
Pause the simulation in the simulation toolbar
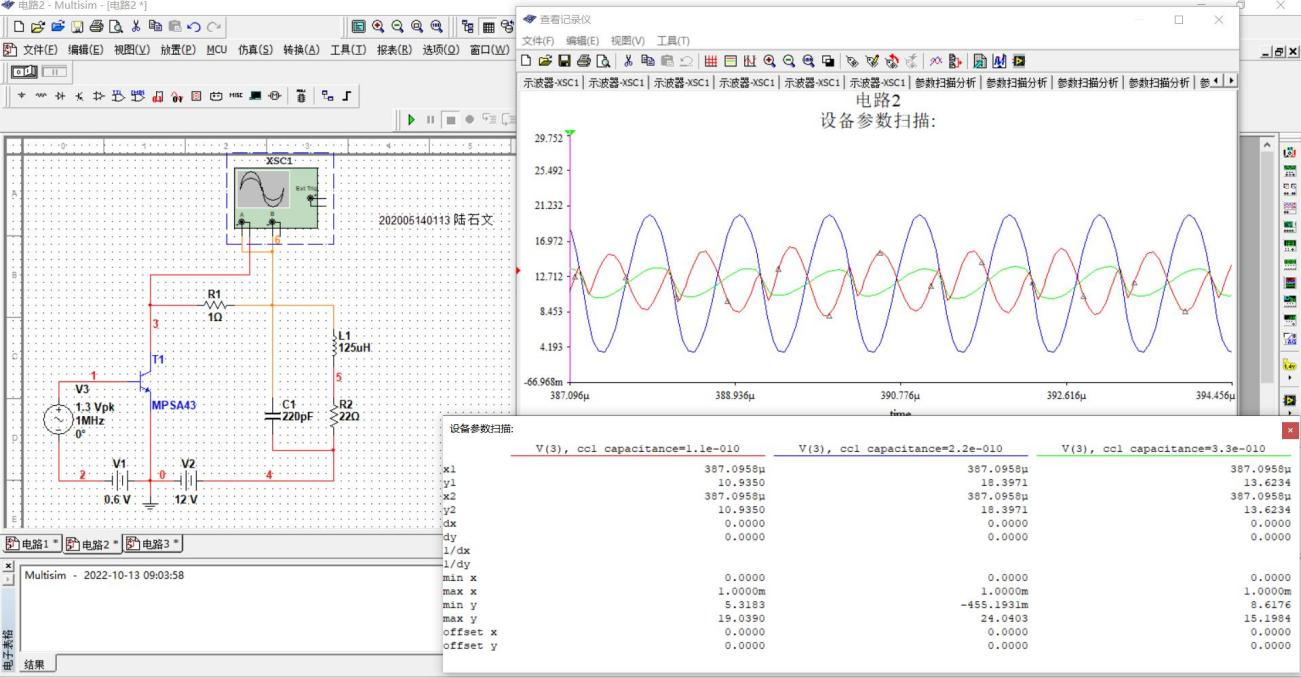coord(431,120)
